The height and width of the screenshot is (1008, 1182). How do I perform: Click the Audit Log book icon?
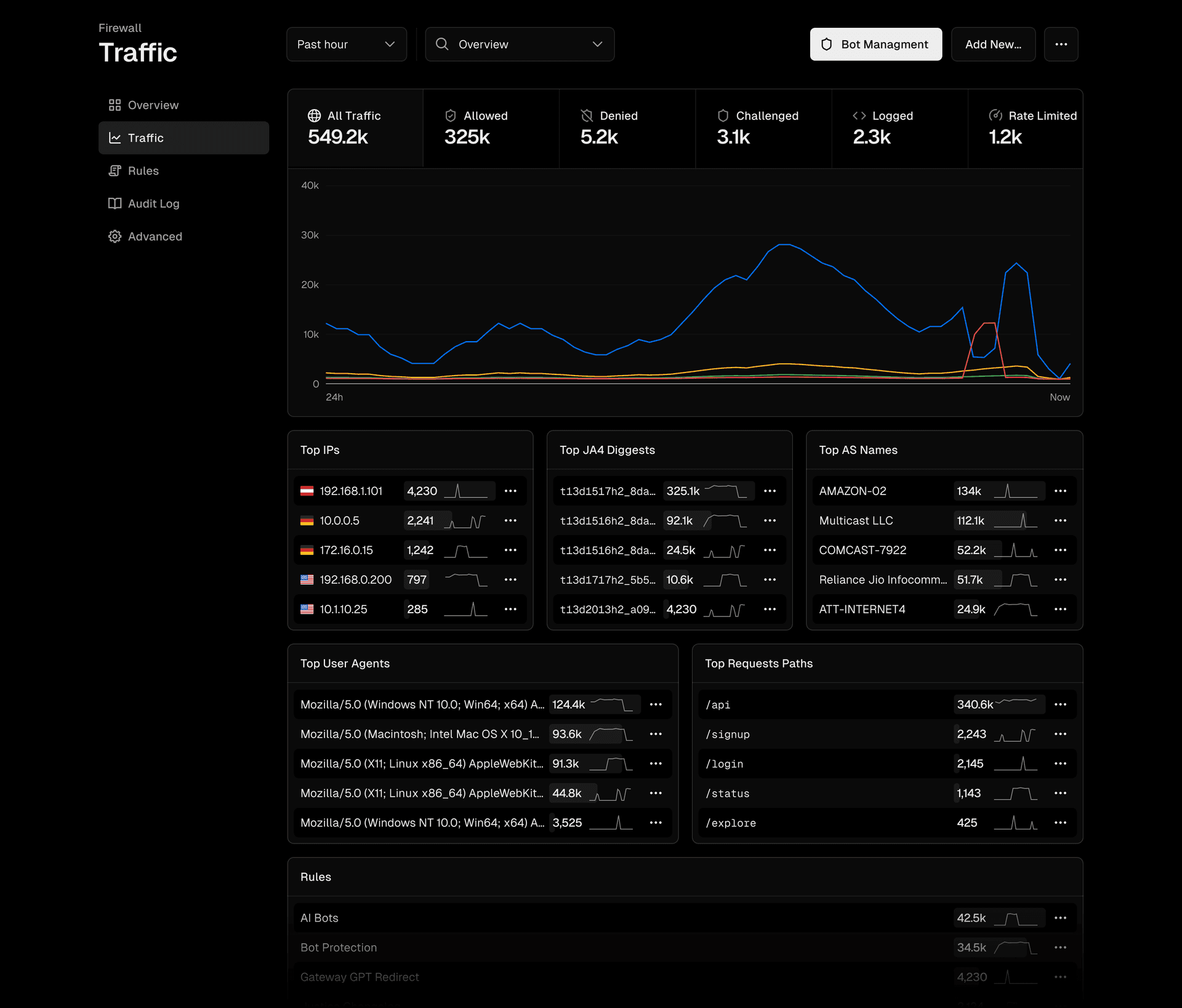pyautogui.click(x=115, y=203)
